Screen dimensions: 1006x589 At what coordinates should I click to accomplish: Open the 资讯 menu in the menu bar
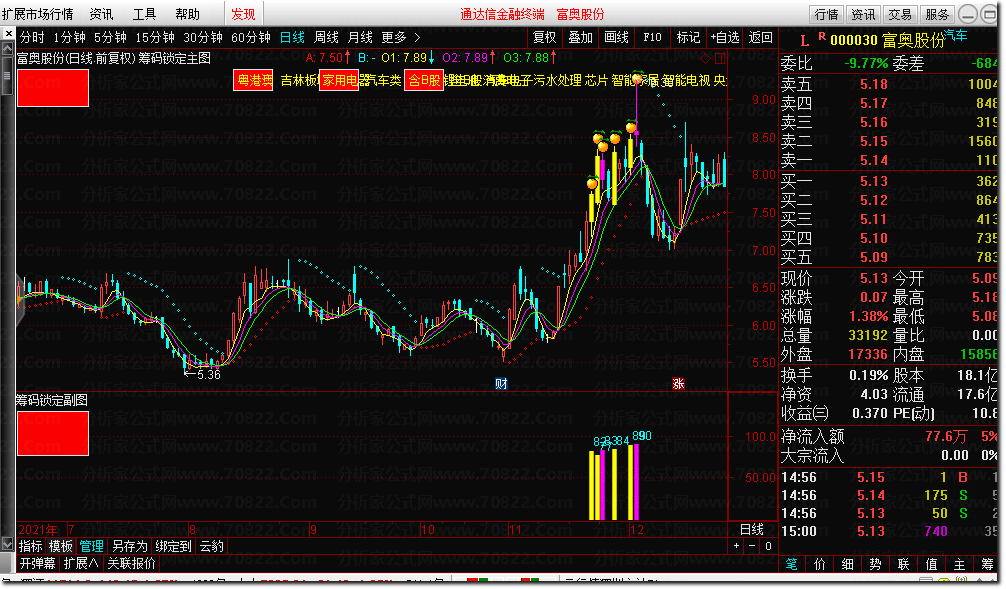pyautogui.click(x=101, y=13)
